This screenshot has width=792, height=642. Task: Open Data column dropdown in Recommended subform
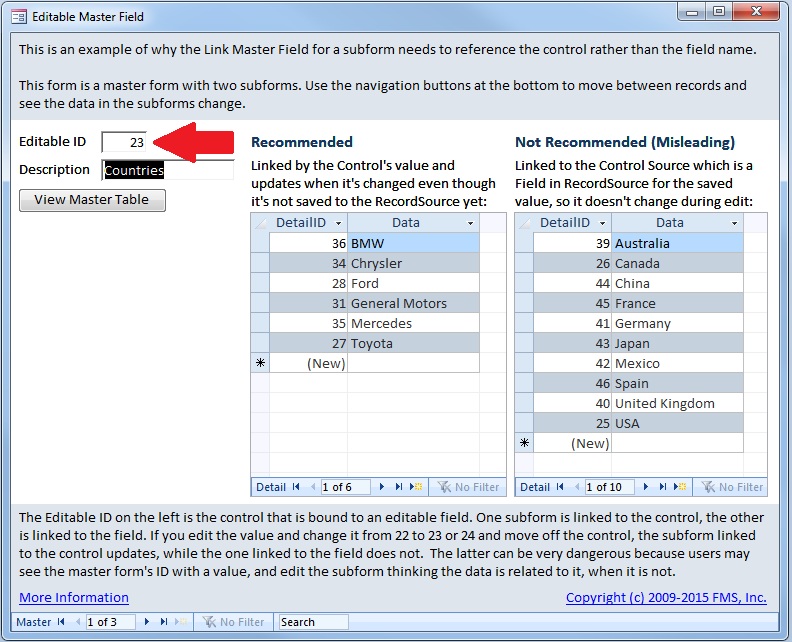[470, 223]
